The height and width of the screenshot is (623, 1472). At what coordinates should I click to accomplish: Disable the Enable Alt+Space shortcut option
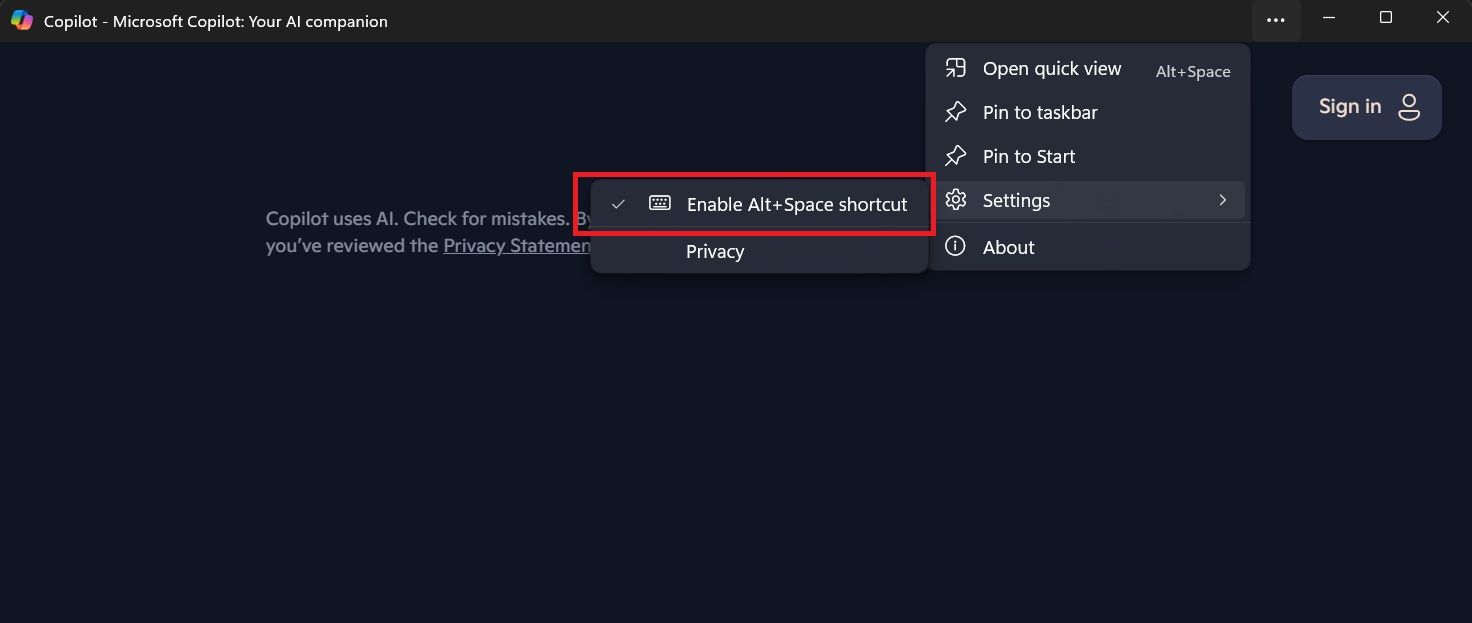797,204
